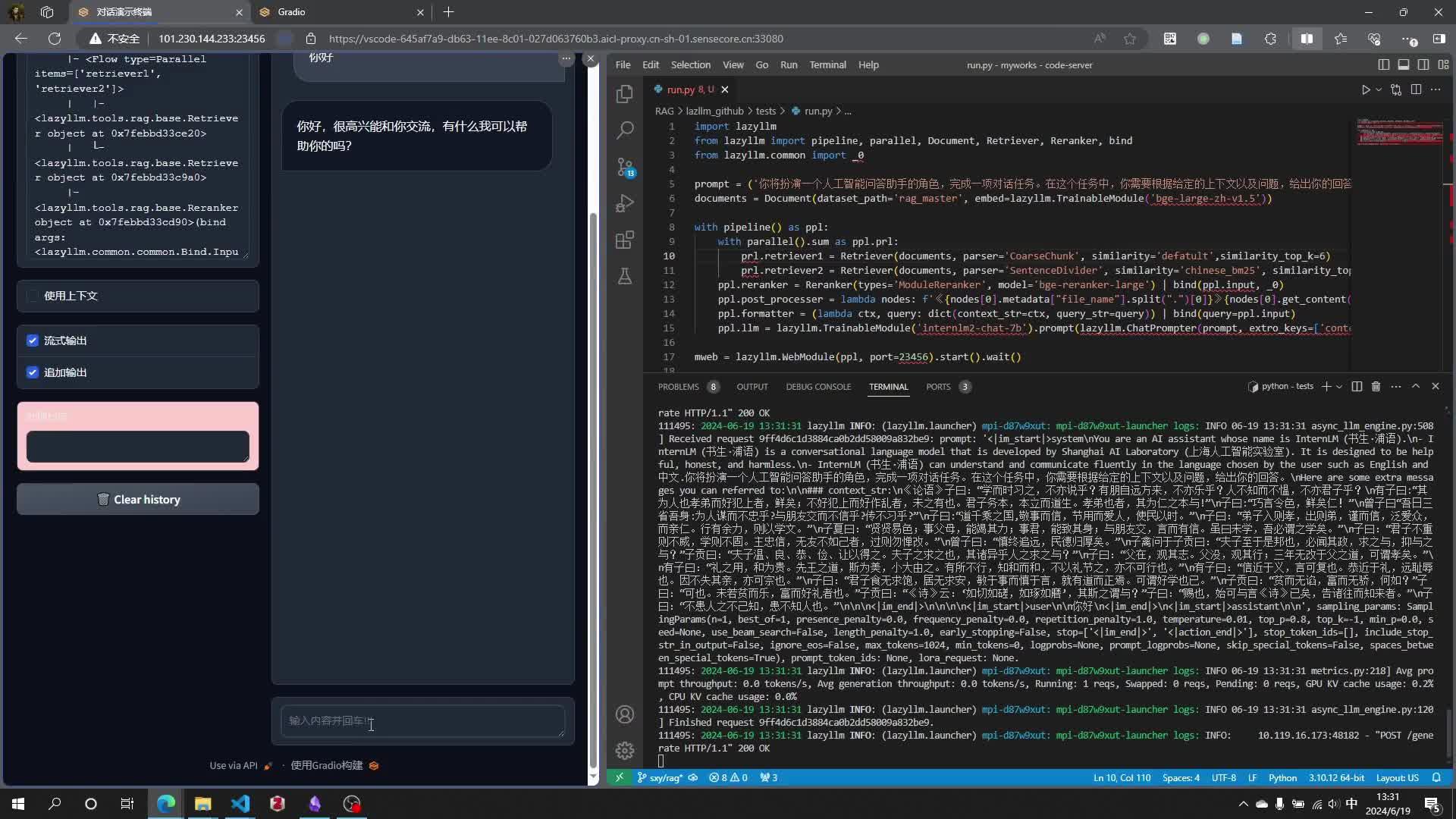Expand the run options dropdown arrow
Screen dimensions: 1456x819
point(1379,89)
